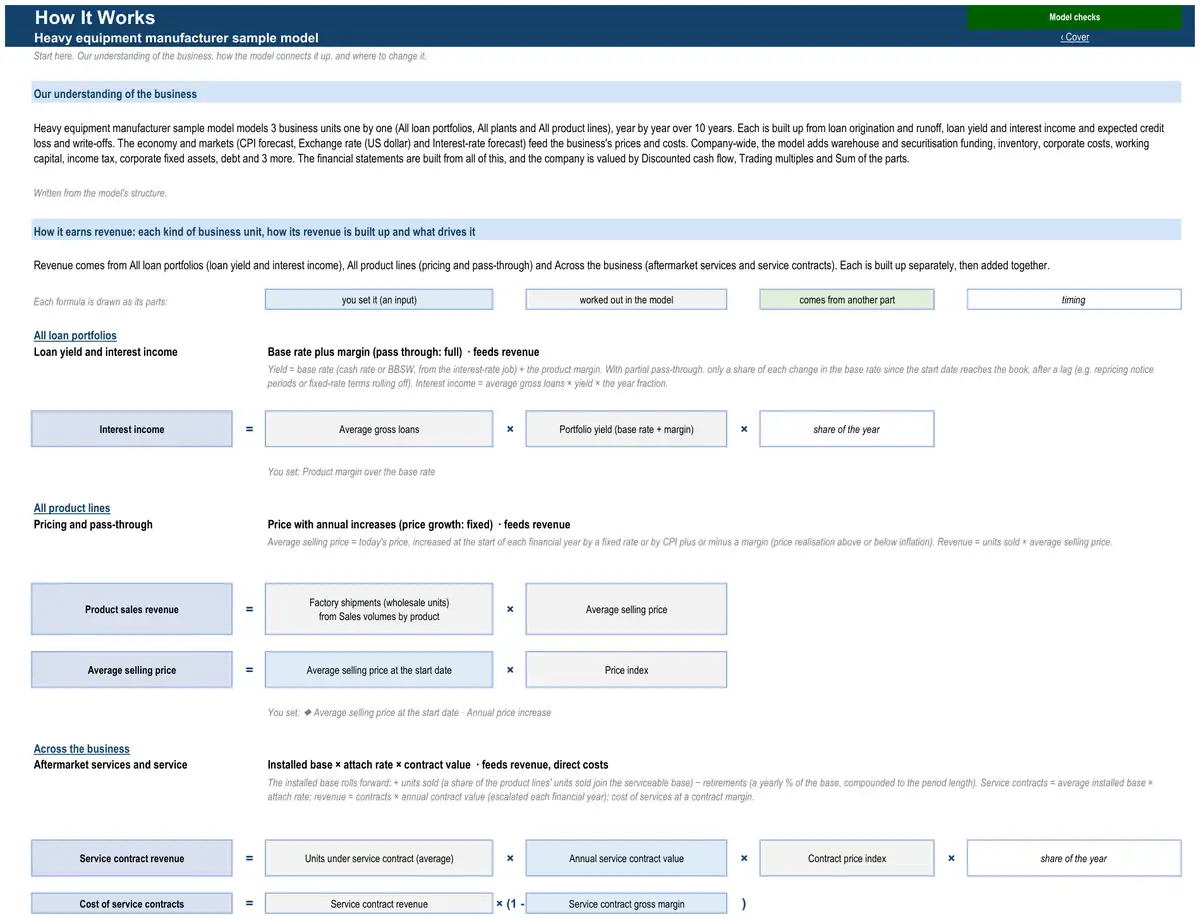
Task: Click the 'Loan yield and interest income' heading
Action: tap(106, 352)
